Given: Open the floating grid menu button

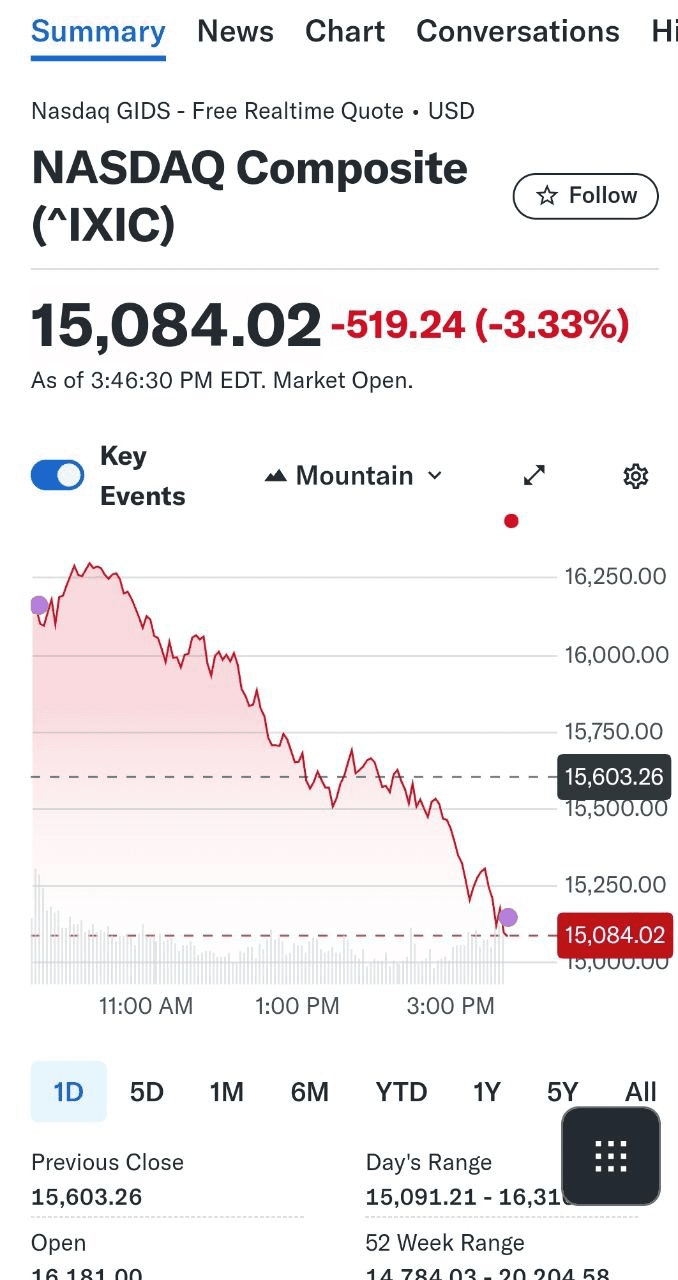Looking at the screenshot, I should (x=610, y=1156).
